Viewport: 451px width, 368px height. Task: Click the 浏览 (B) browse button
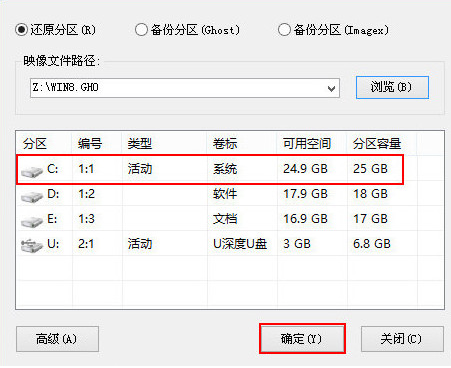pos(392,87)
